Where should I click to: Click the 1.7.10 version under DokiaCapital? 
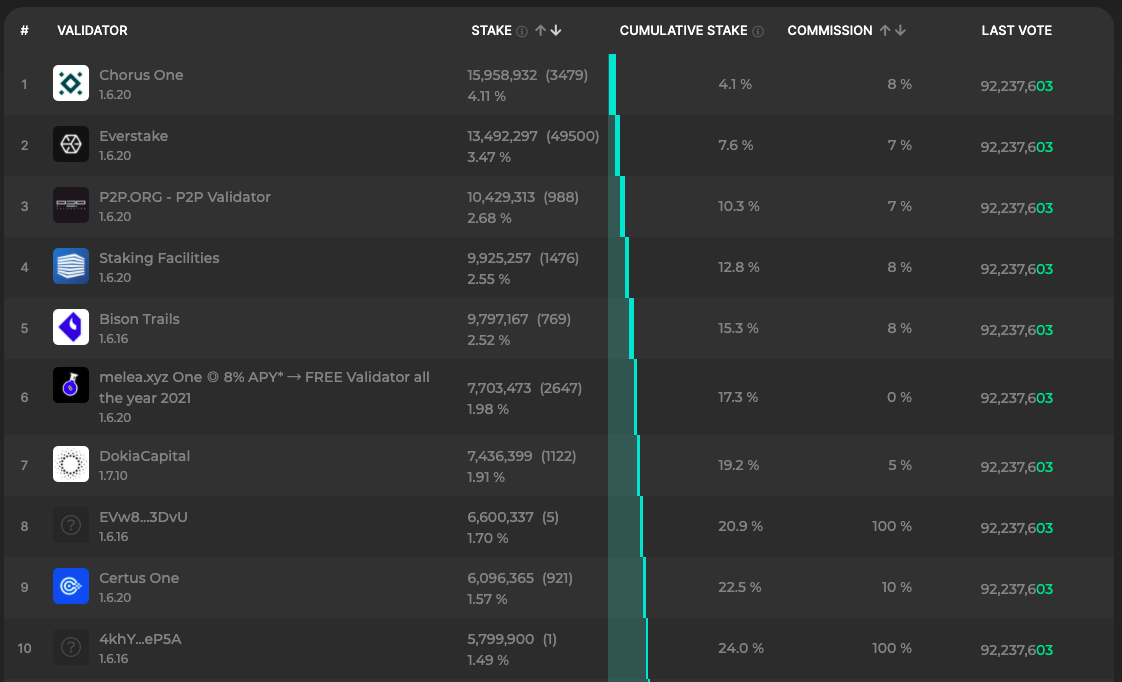[113, 476]
